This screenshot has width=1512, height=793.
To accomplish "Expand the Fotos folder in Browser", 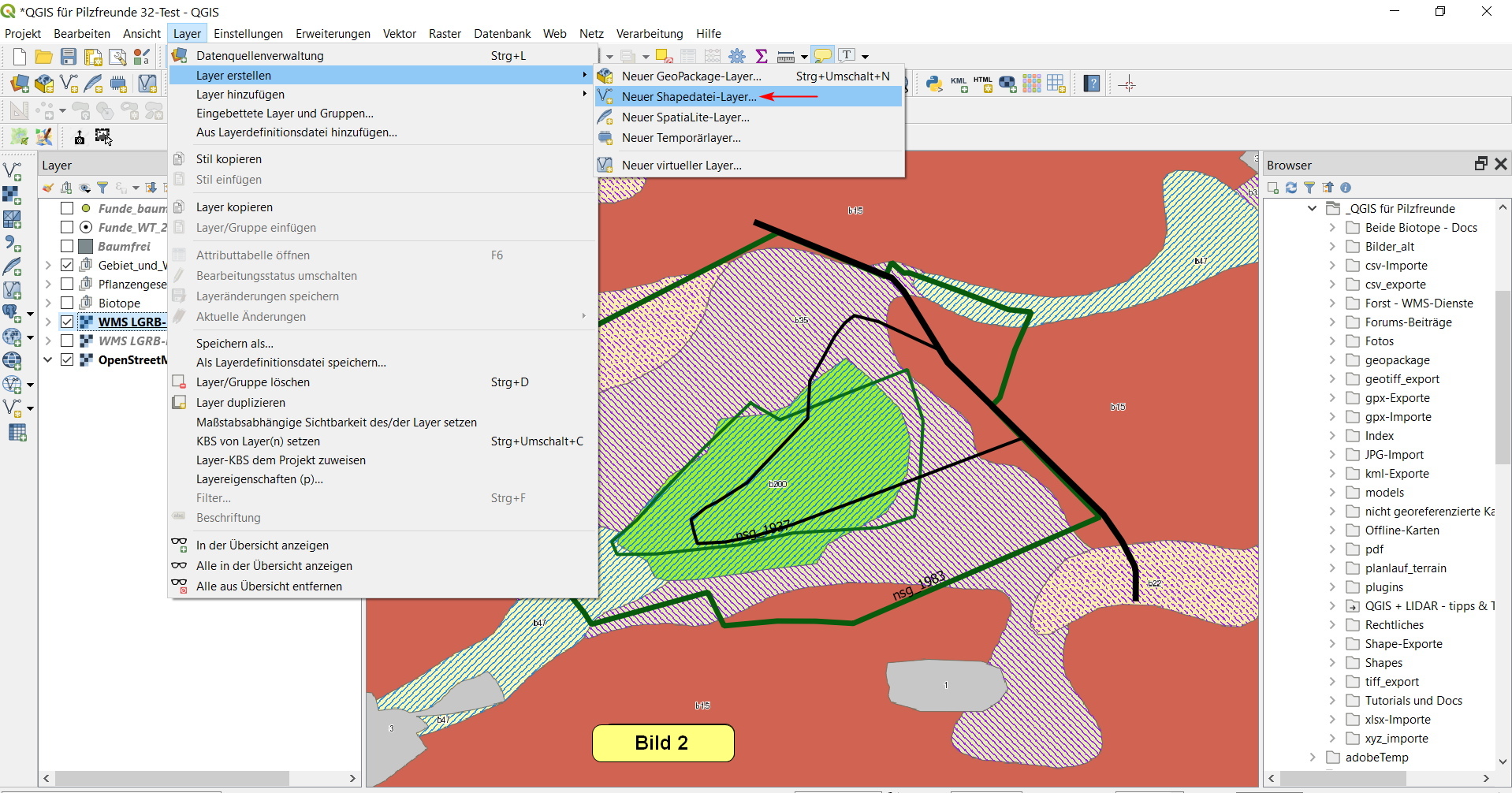I will [1332, 341].
